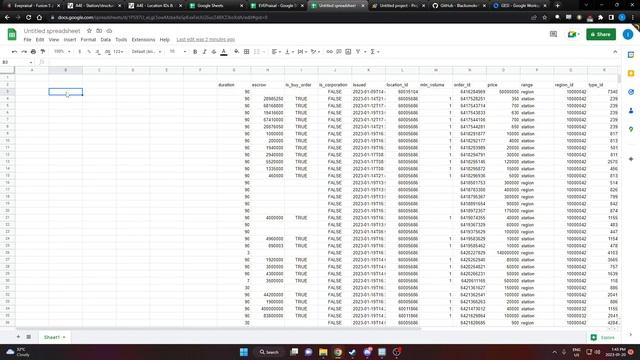Move the document using the folder icon
Viewport: 640px width, 360px height.
coord(99,31)
